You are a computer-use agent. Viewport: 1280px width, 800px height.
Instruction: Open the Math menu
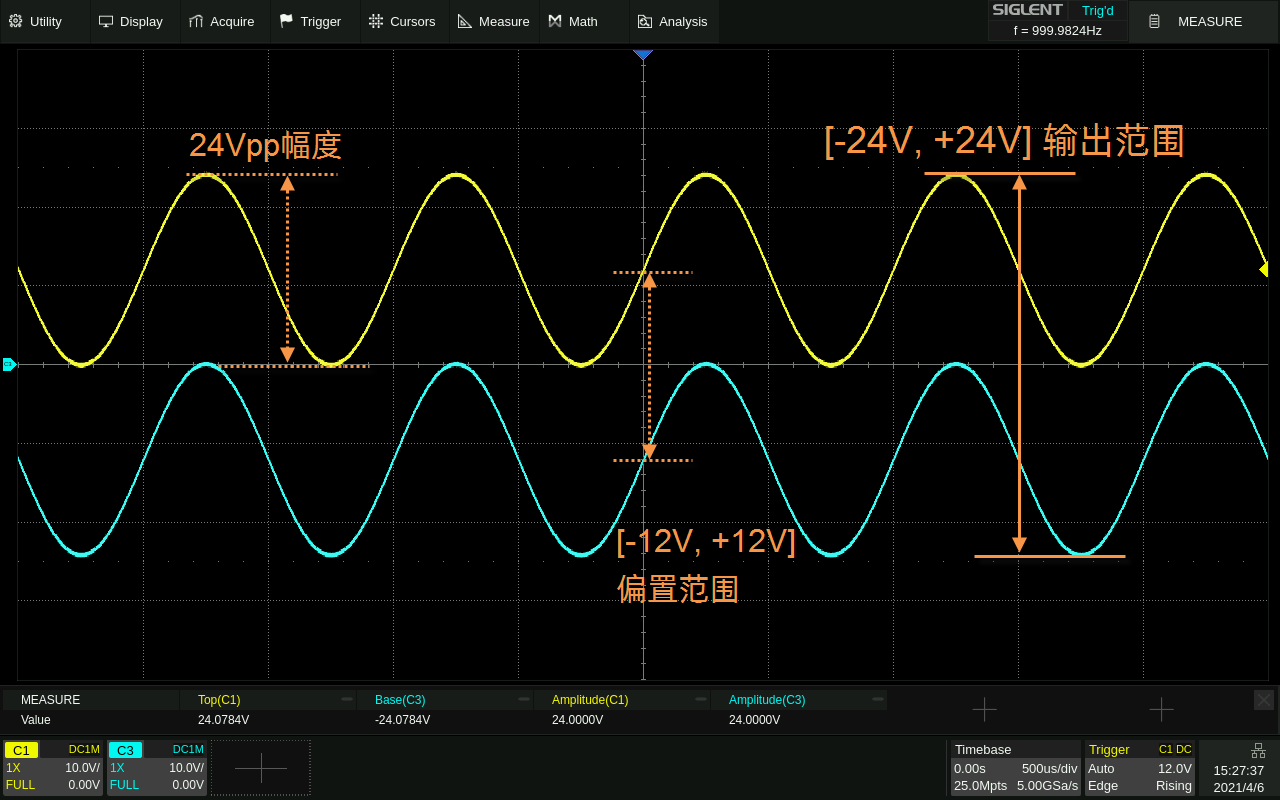point(573,21)
